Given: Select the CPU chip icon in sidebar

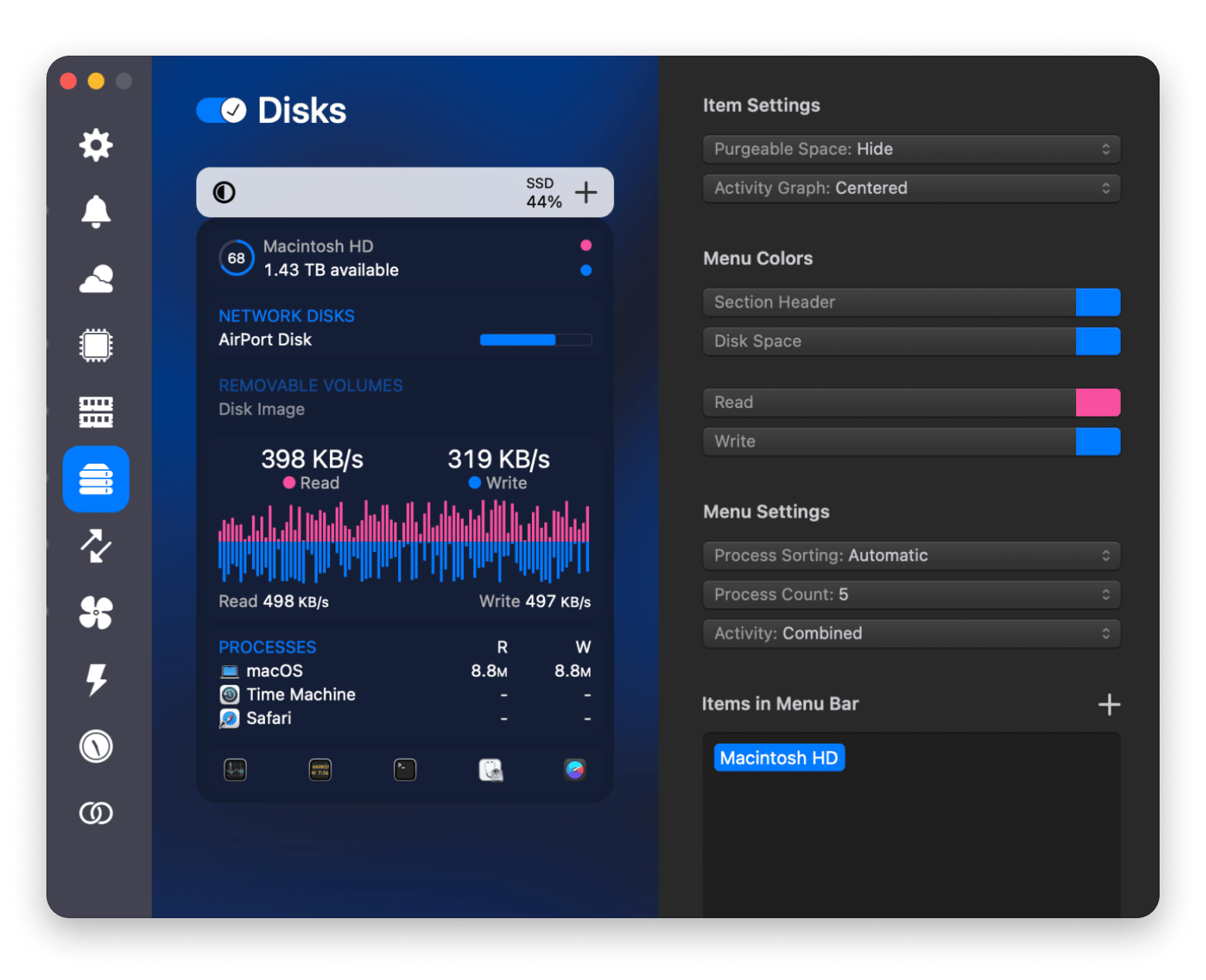Looking at the screenshot, I should pos(96,345).
